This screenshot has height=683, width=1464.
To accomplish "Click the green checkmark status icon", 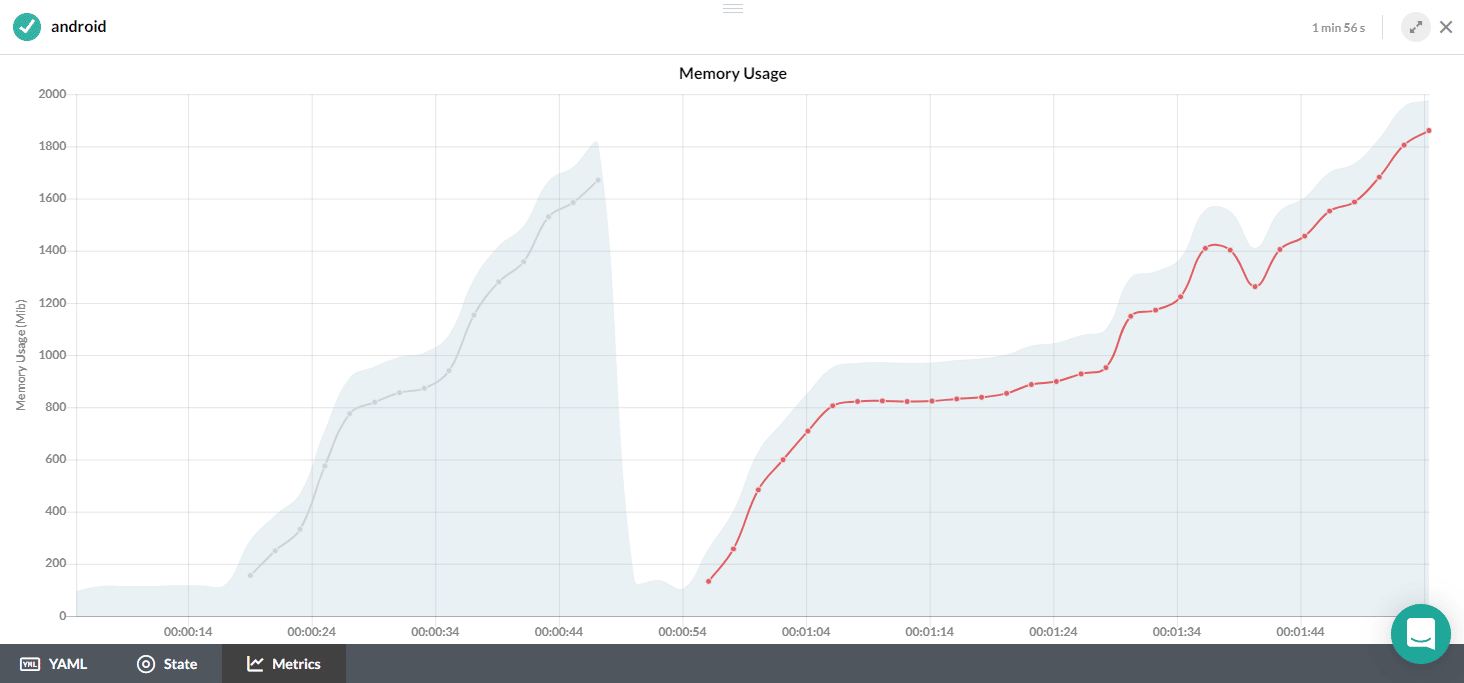I will coord(27,27).
